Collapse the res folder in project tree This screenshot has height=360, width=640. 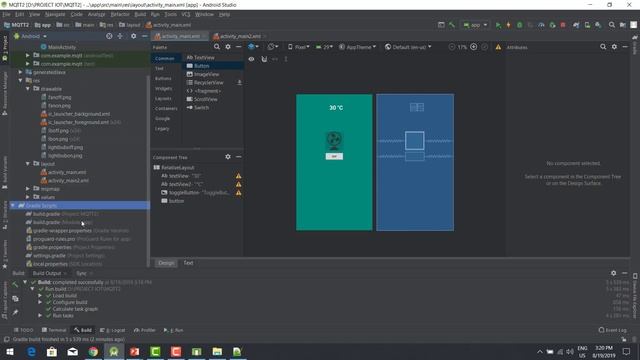[20, 80]
